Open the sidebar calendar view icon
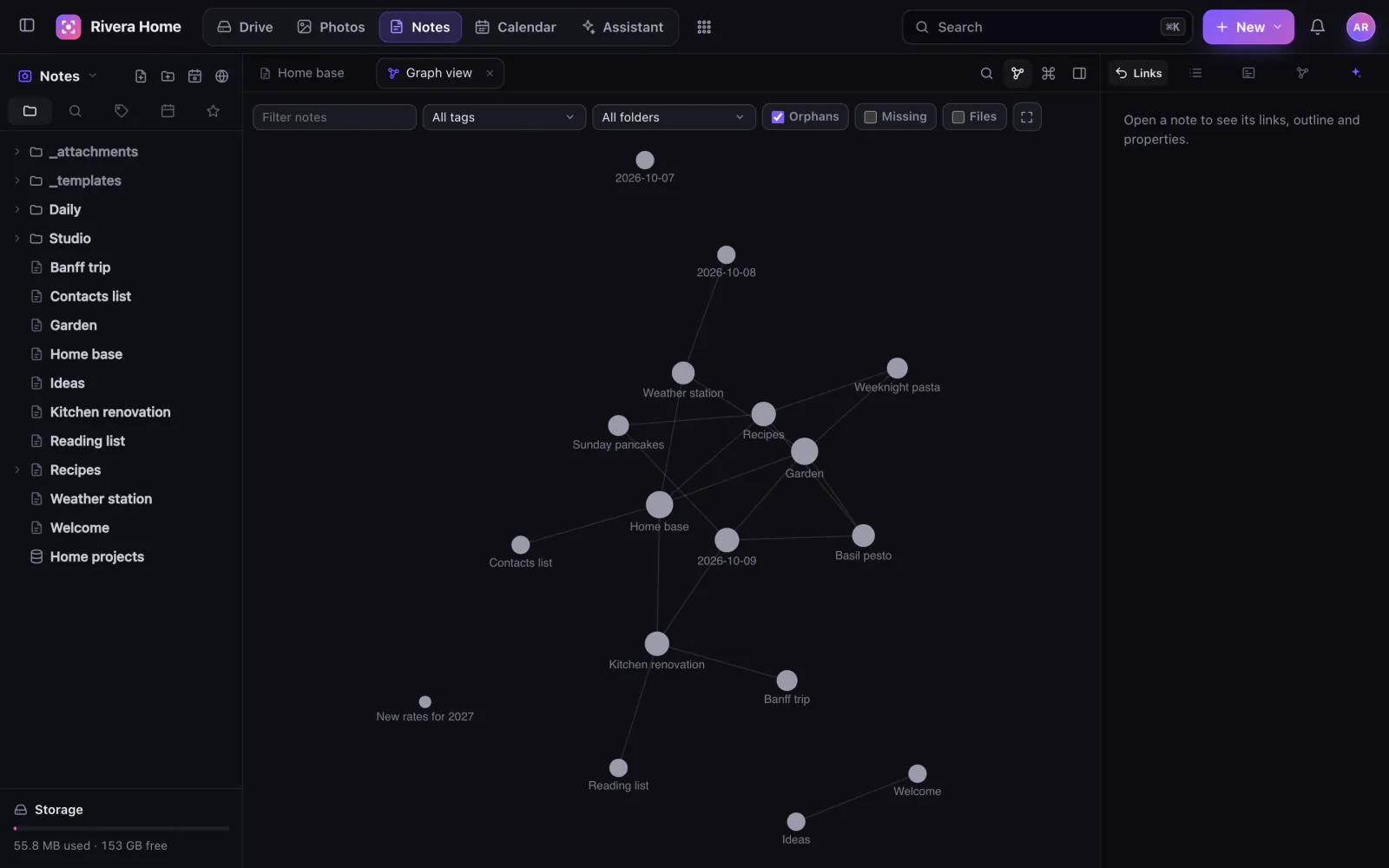This screenshot has height=868, width=1389. tap(168, 111)
